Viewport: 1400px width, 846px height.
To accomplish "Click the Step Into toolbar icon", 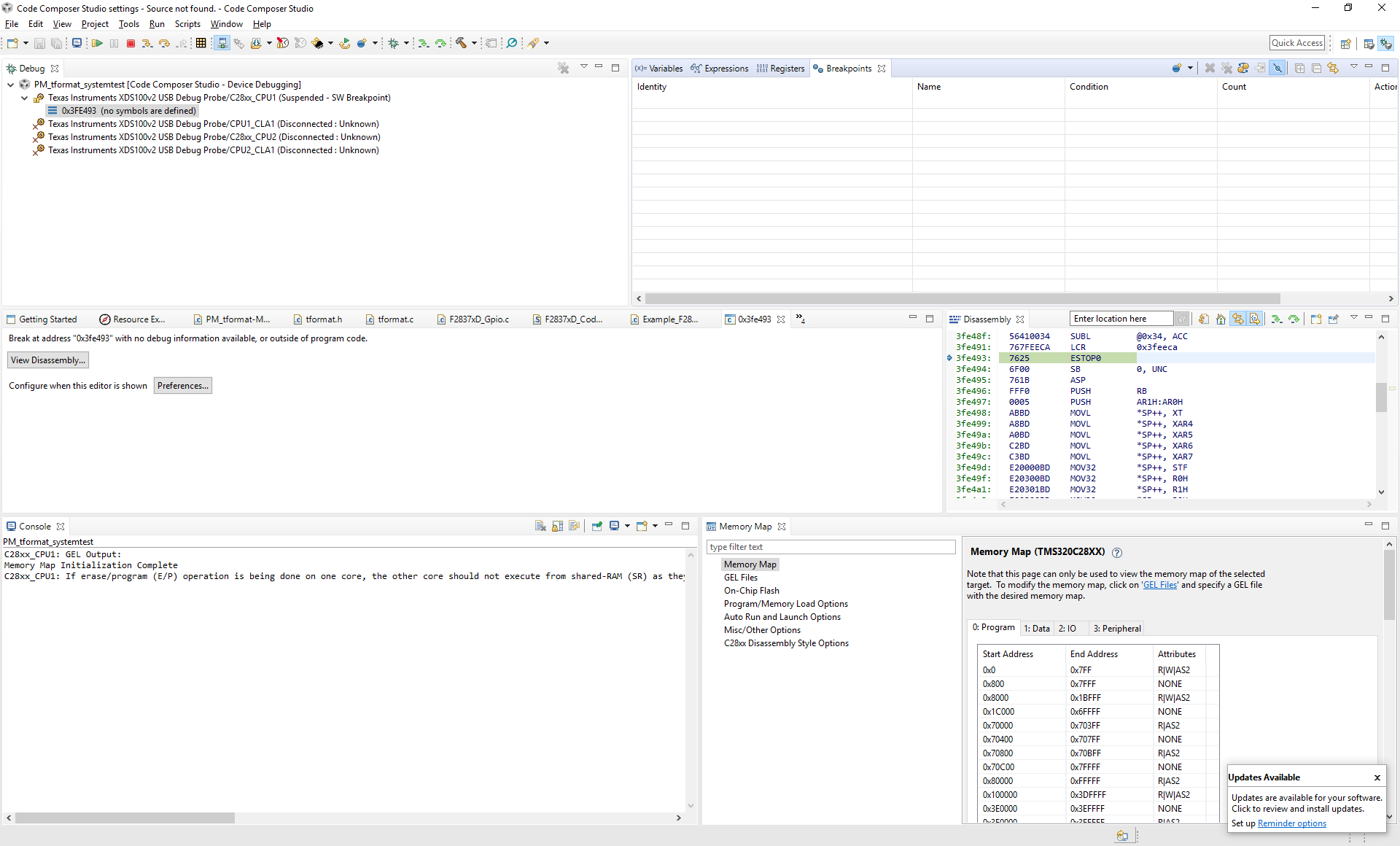I will click(147, 44).
